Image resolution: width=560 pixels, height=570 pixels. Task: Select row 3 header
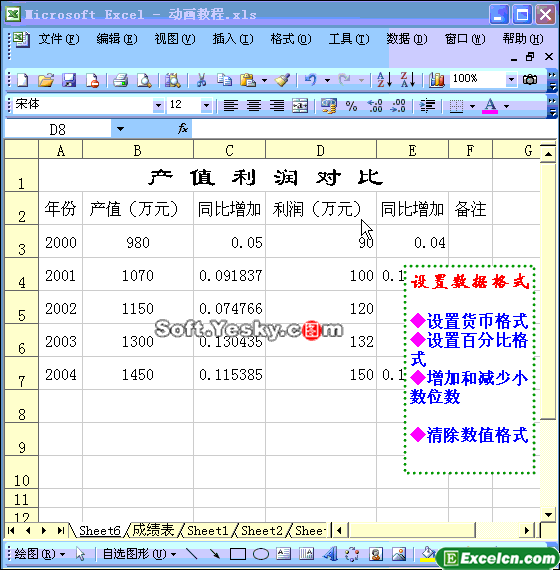(21, 241)
